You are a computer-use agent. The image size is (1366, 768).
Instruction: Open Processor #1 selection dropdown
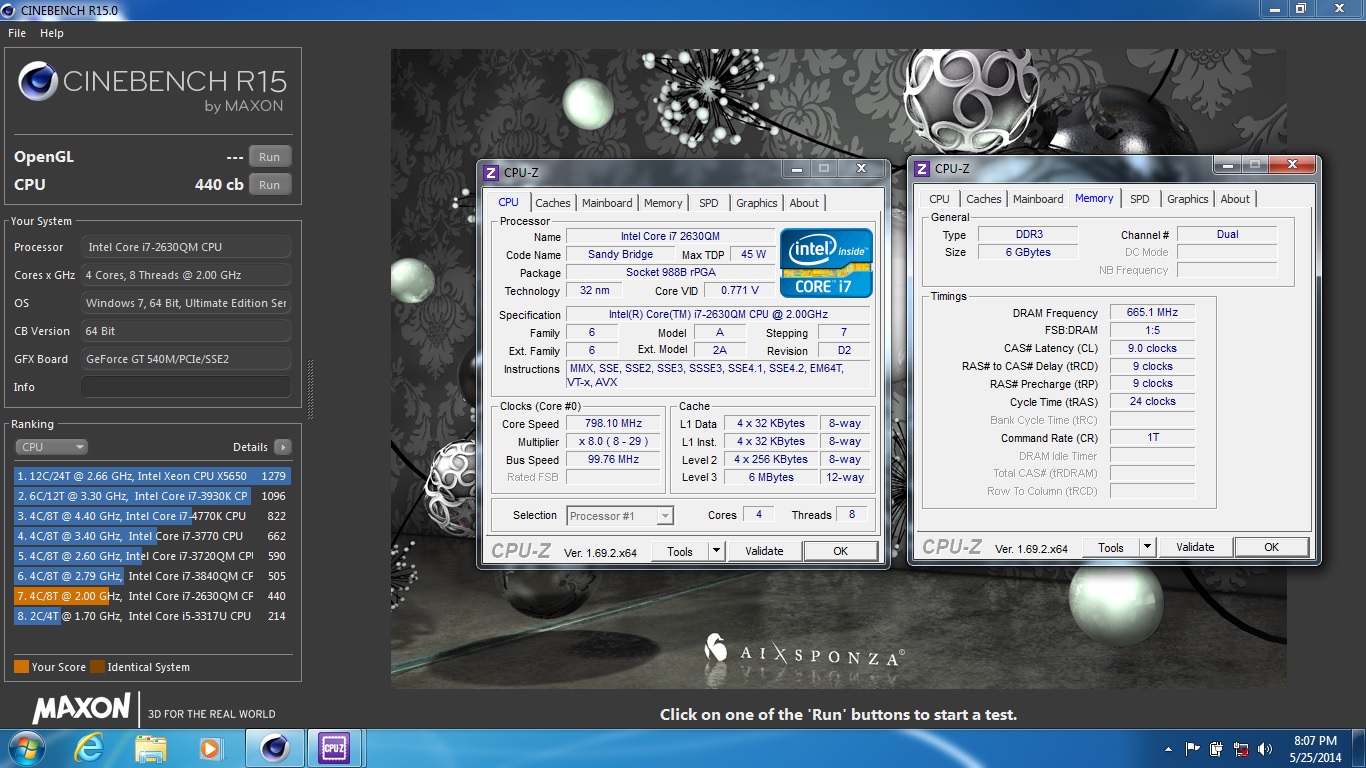click(x=620, y=516)
